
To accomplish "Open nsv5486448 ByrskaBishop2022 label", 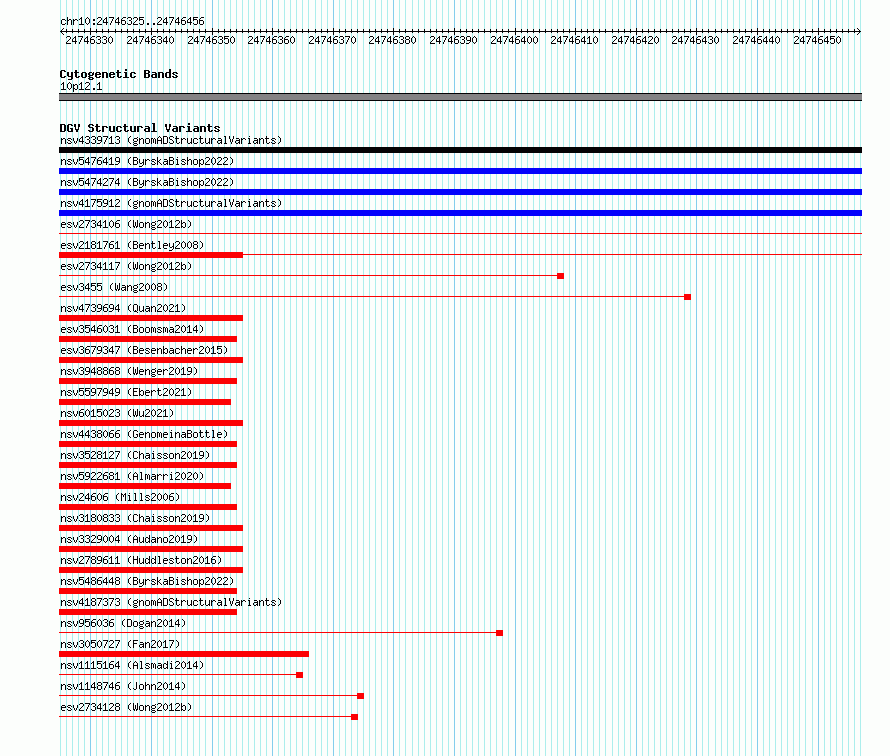I will pos(147,581).
